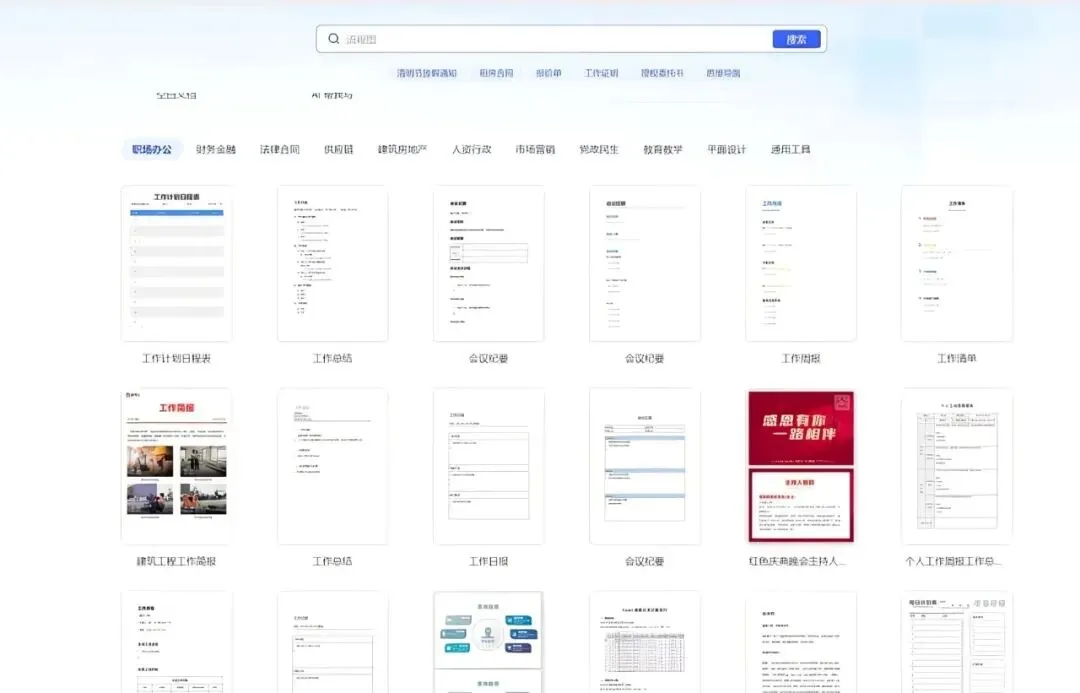Open the 个人工作周报工作总结 table template thumbnail
The image size is (1080, 693).
click(957, 466)
